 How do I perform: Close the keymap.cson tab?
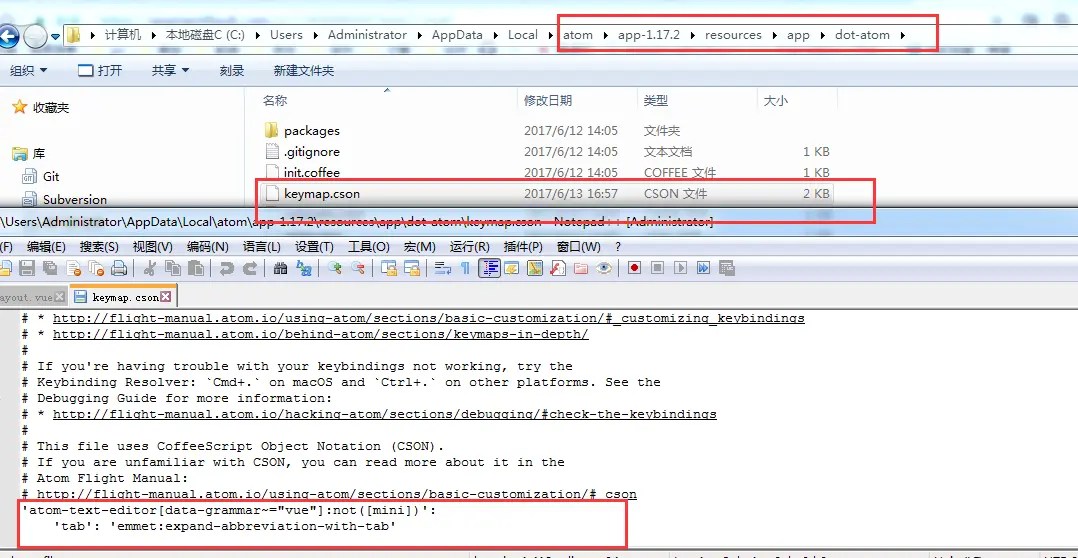[x=165, y=297]
